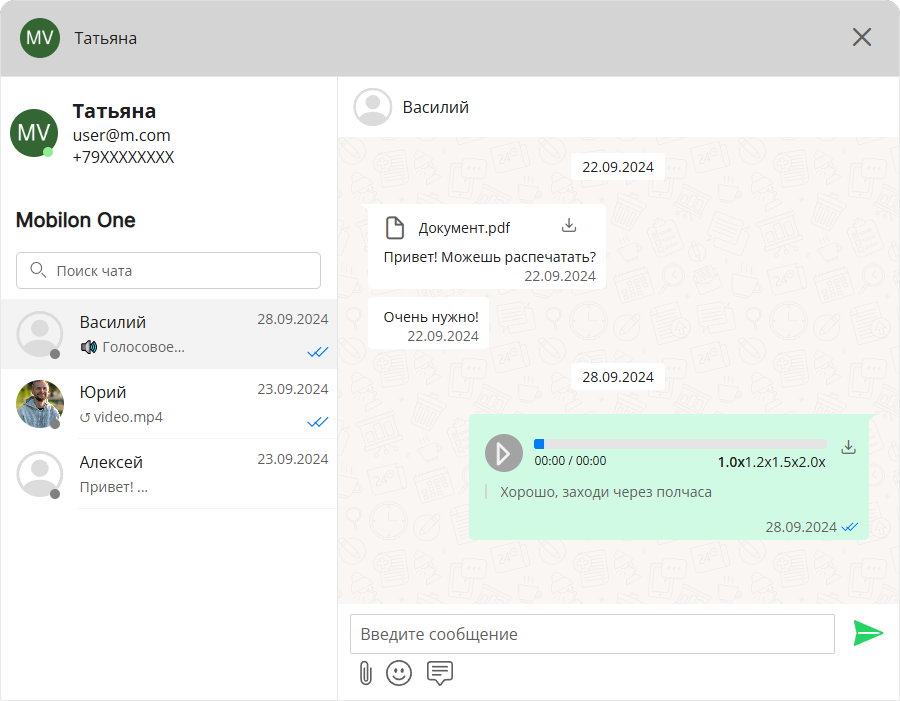This screenshot has height=701, width=900.
Task: Download the Документ.pdf file
Action: point(569,225)
